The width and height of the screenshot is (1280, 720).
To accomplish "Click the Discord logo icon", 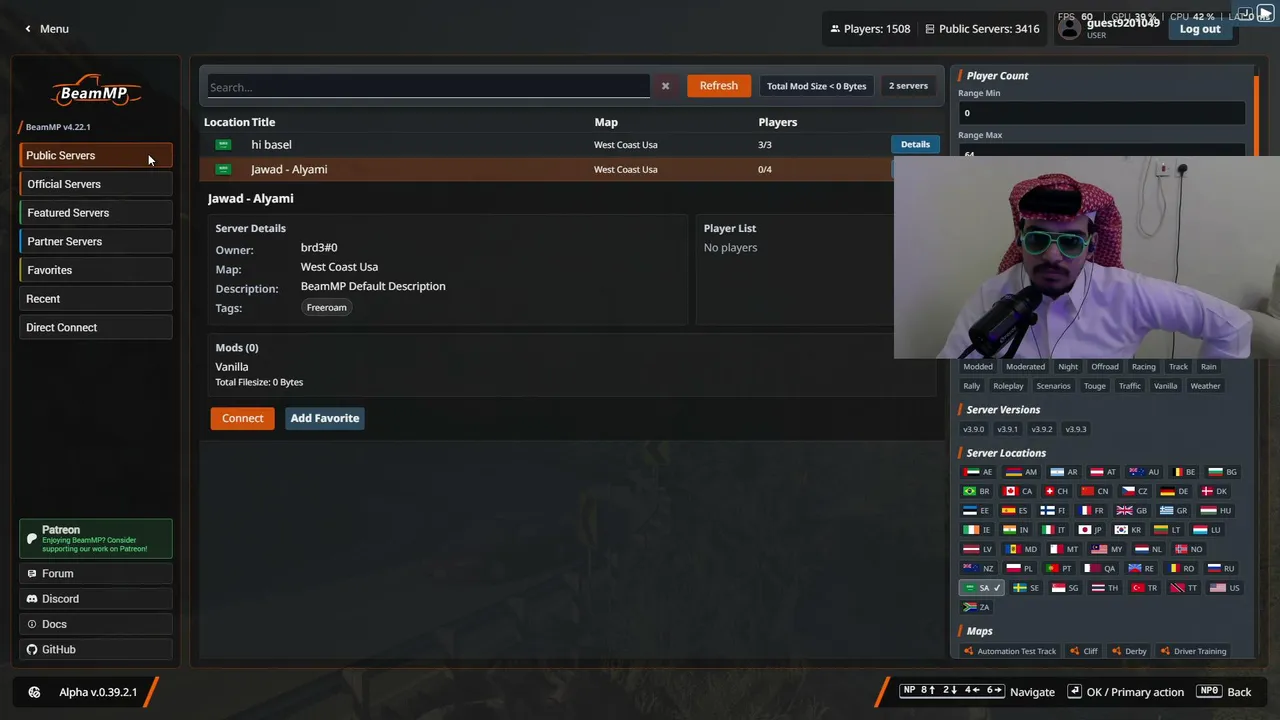I will [32, 599].
